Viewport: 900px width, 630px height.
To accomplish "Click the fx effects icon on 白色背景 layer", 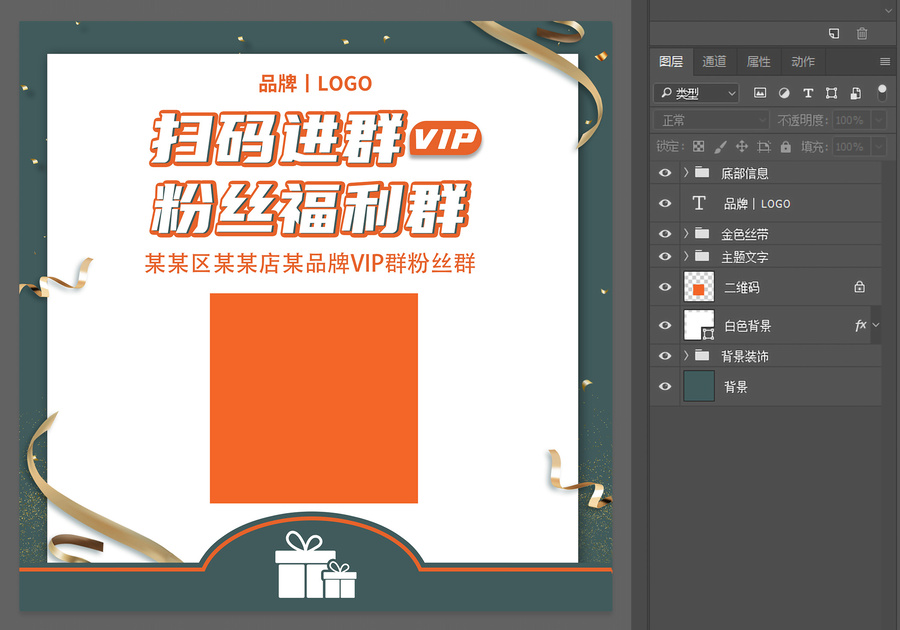I will pyautogui.click(x=860, y=325).
